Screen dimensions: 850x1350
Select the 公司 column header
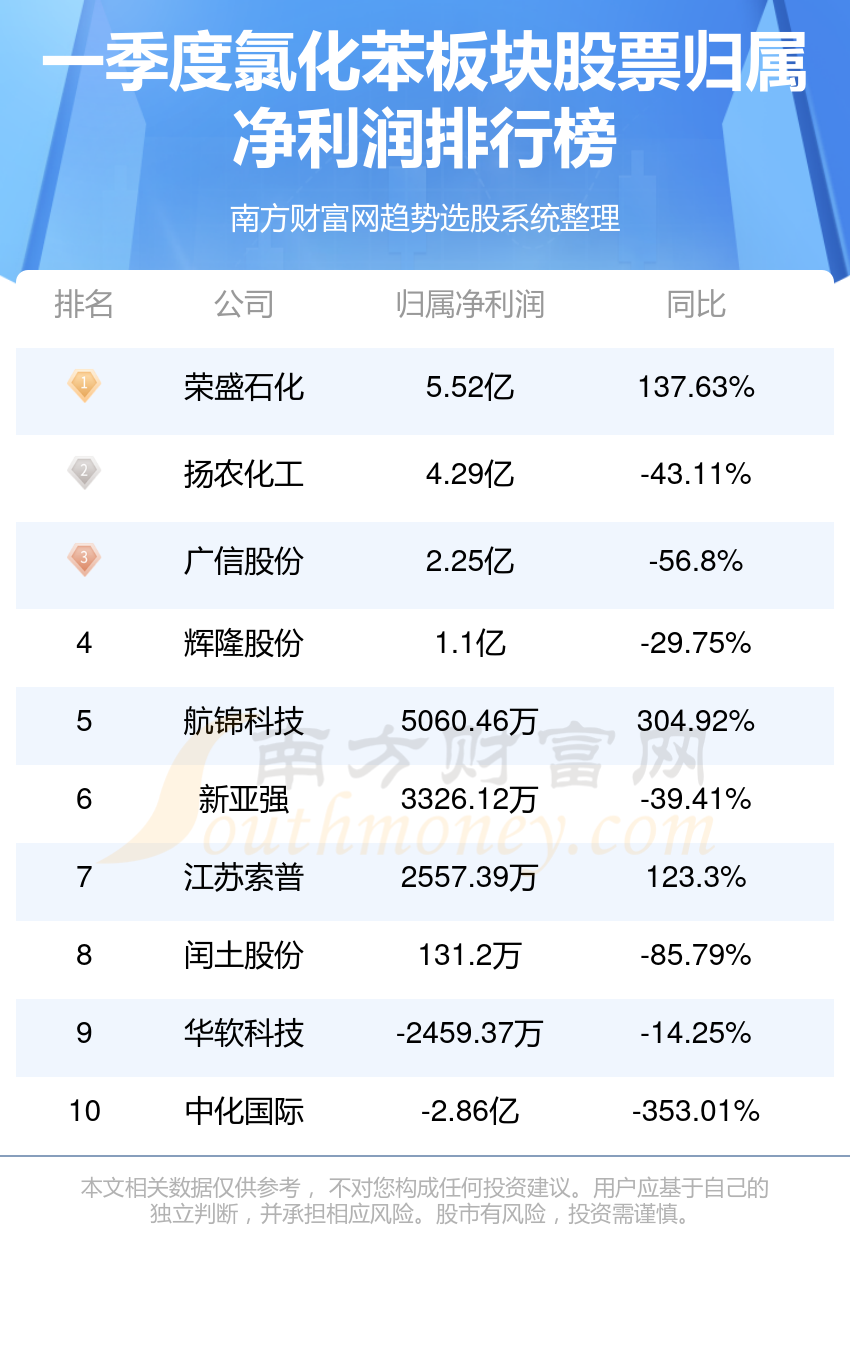243,304
